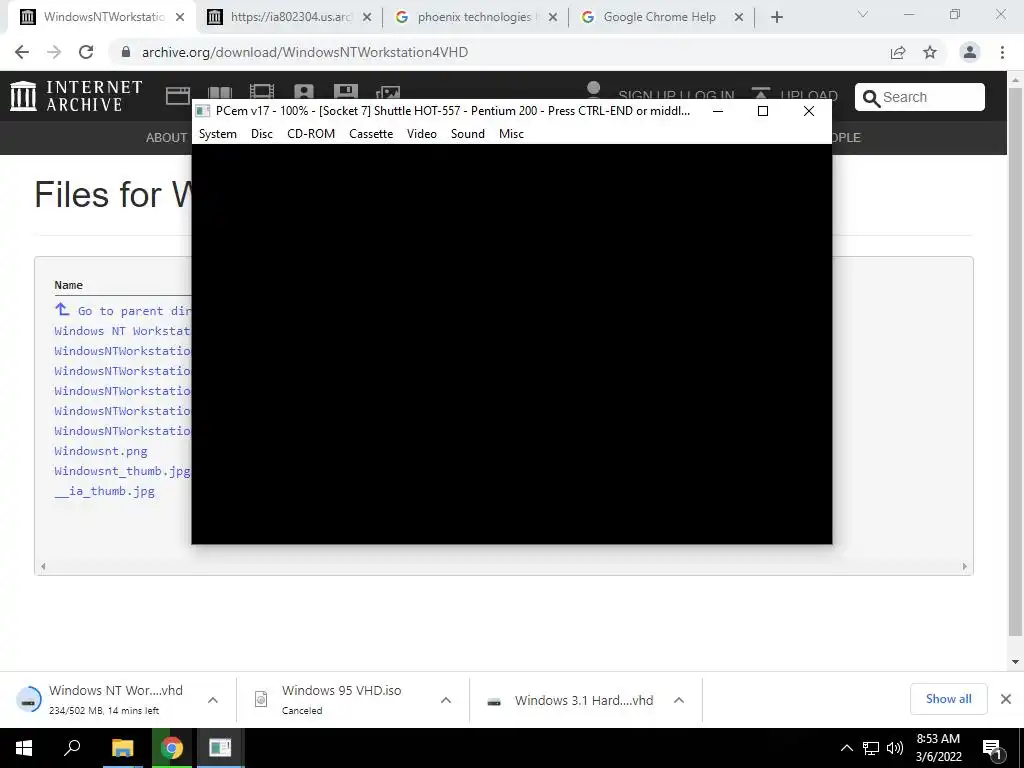Open the Sound menu in PCem
The width and height of the screenshot is (1024, 768).
468,134
